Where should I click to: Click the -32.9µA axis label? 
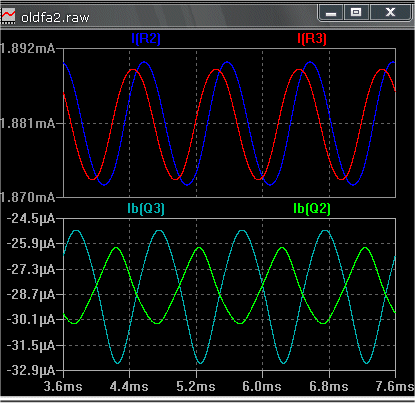(x=31, y=370)
